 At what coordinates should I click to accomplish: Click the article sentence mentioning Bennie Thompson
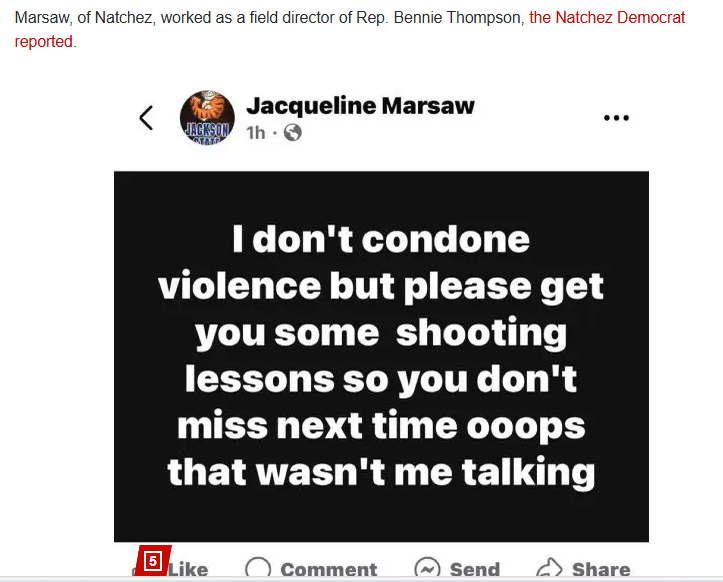[350, 30]
